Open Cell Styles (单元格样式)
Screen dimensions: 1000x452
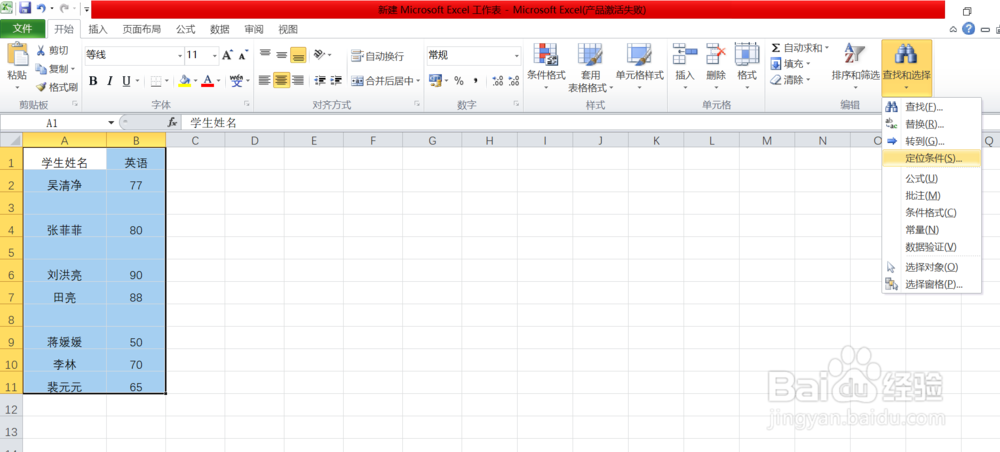click(639, 68)
